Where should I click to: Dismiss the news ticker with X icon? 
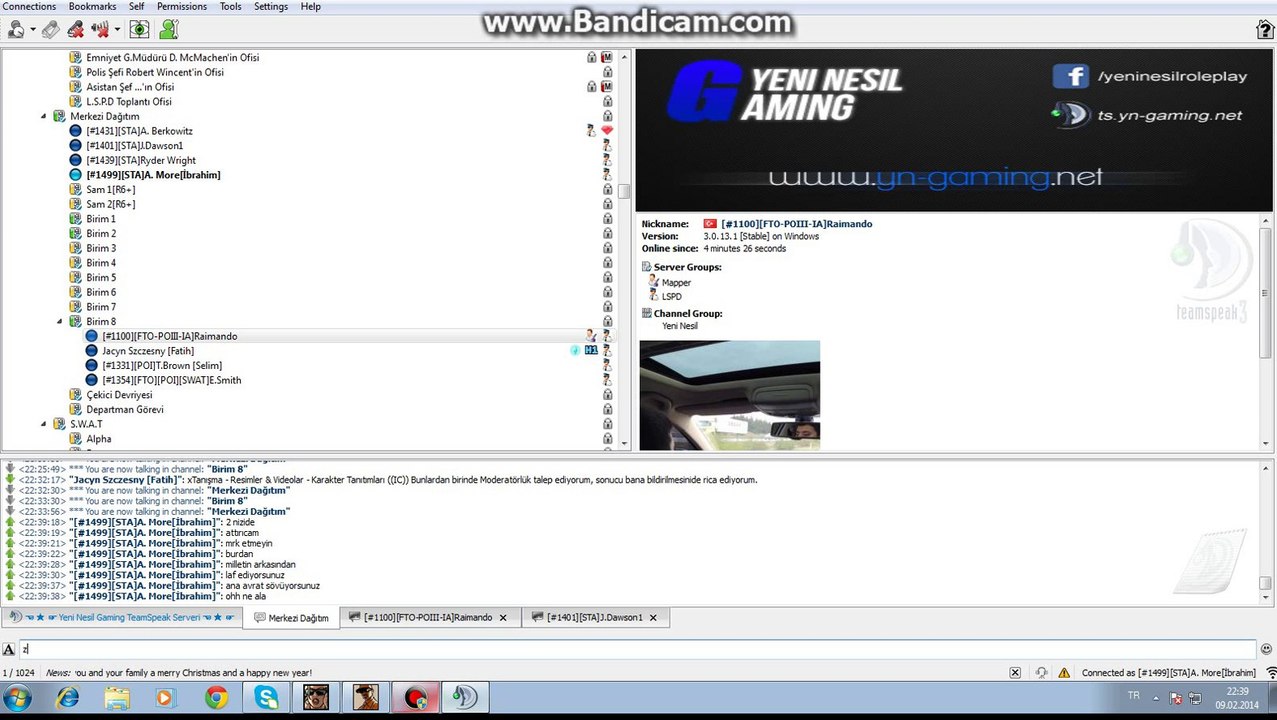(x=1015, y=673)
